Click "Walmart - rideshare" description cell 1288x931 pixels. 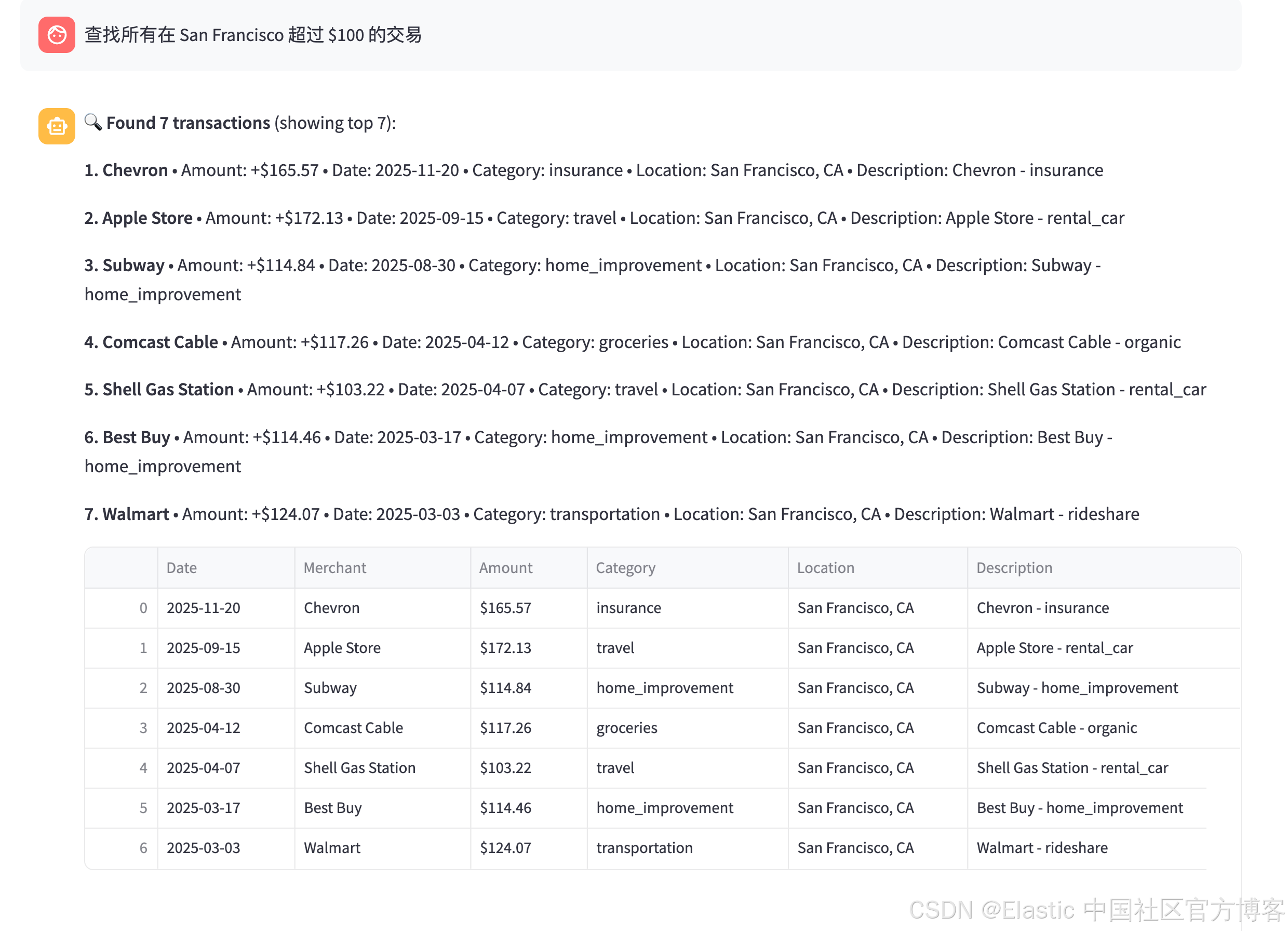coord(1104,848)
